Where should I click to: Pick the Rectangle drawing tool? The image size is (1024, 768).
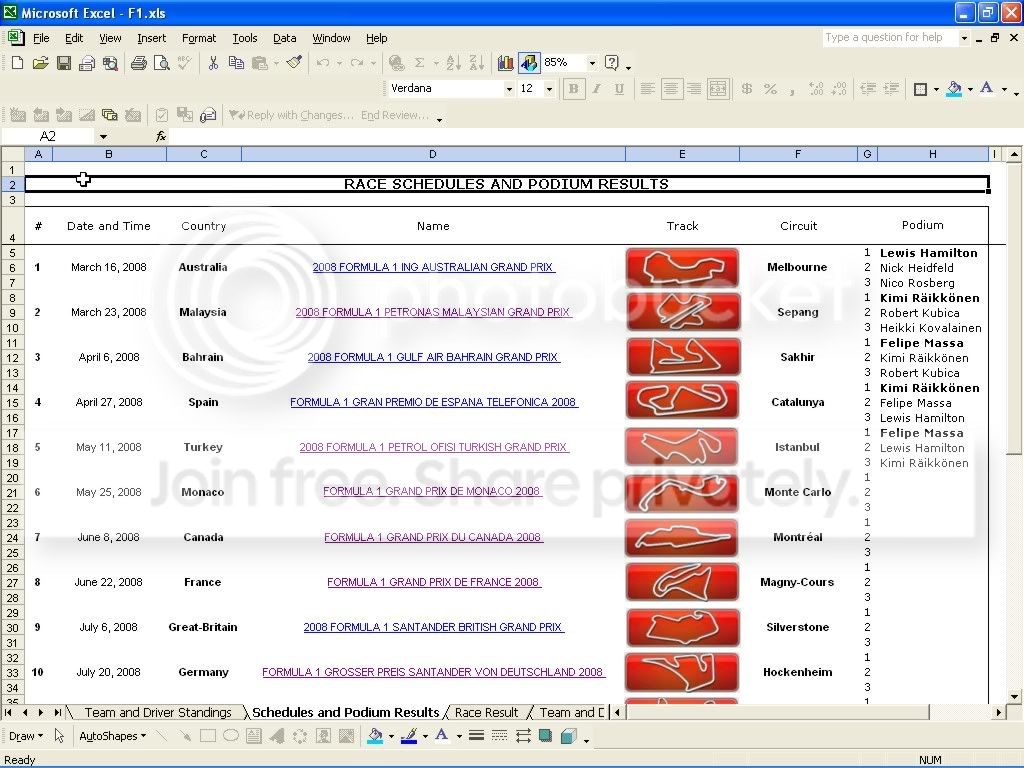[x=208, y=736]
